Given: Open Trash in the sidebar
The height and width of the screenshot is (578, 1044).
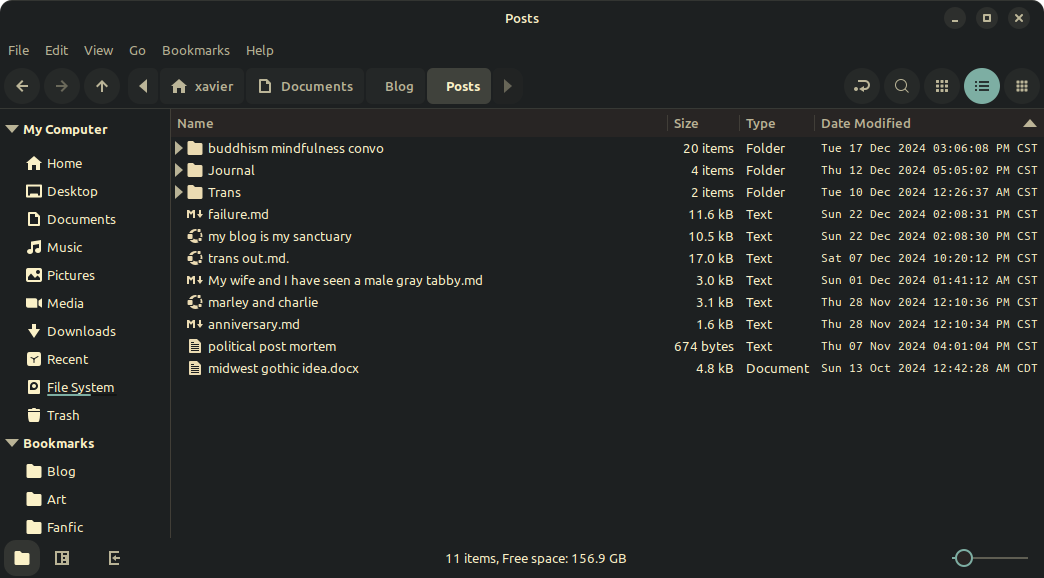Looking at the screenshot, I should click(63, 415).
